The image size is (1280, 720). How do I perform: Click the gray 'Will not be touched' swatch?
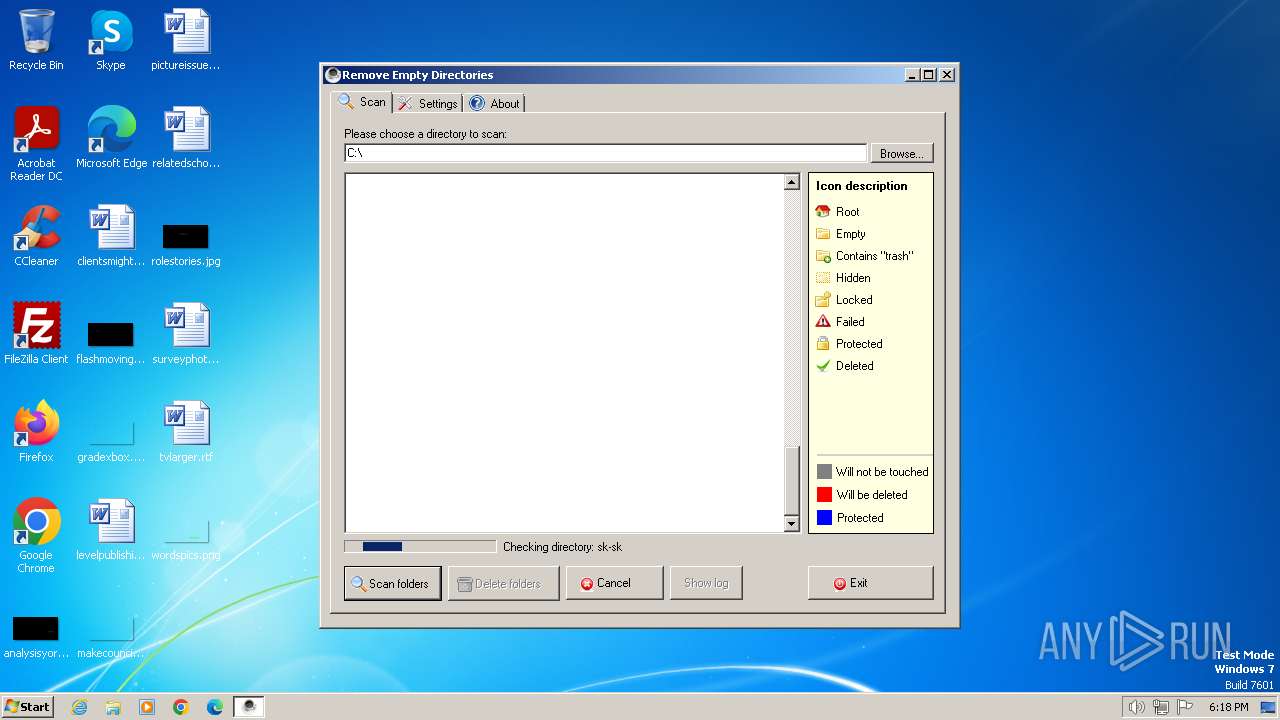824,472
